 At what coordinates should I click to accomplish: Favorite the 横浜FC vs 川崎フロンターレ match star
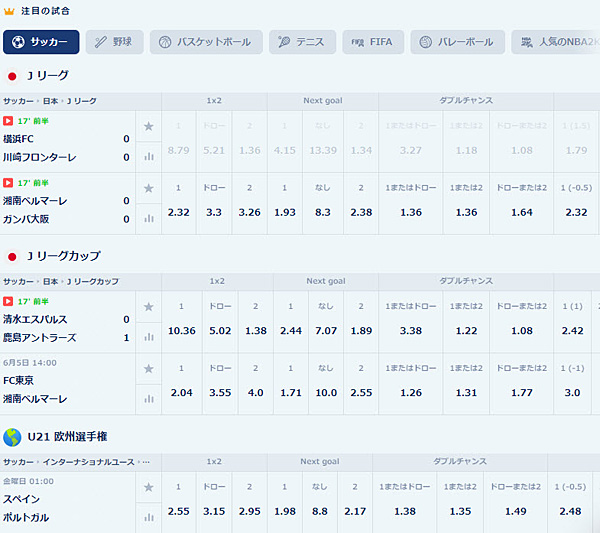148,126
